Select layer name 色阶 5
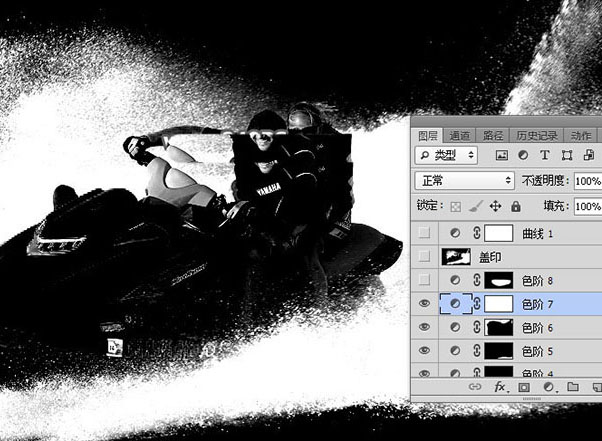 pyautogui.click(x=537, y=352)
